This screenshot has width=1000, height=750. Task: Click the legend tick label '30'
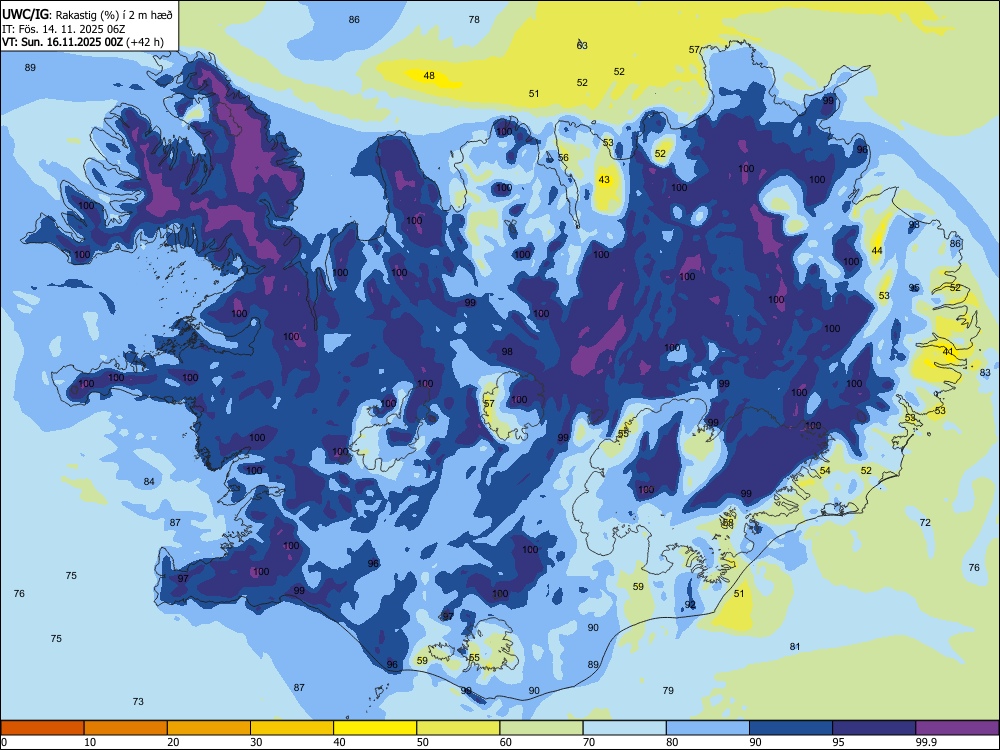point(256,742)
